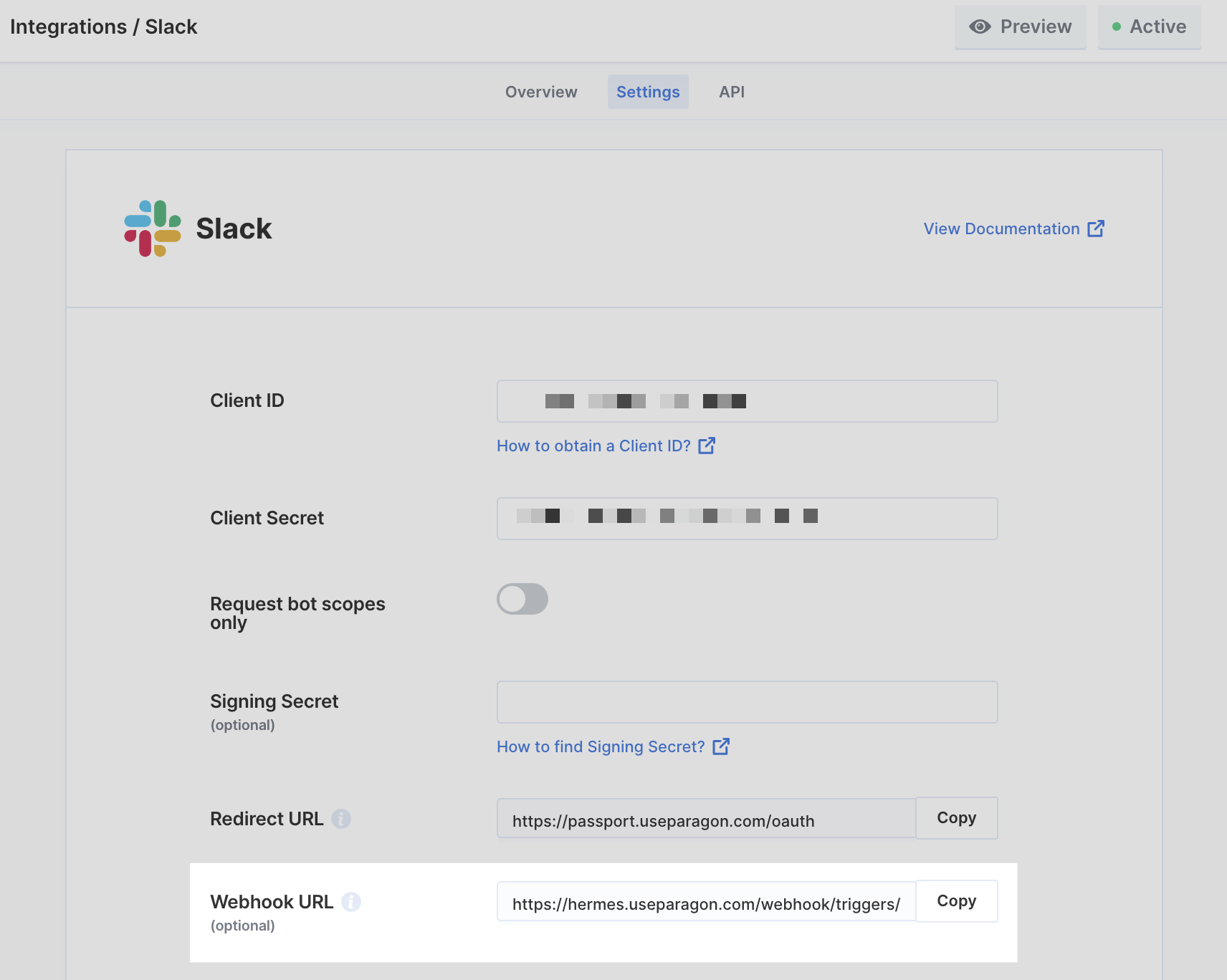Viewport: 1227px width, 980px height.
Task: Copy the Webhook URL
Action: tap(957, 901)
